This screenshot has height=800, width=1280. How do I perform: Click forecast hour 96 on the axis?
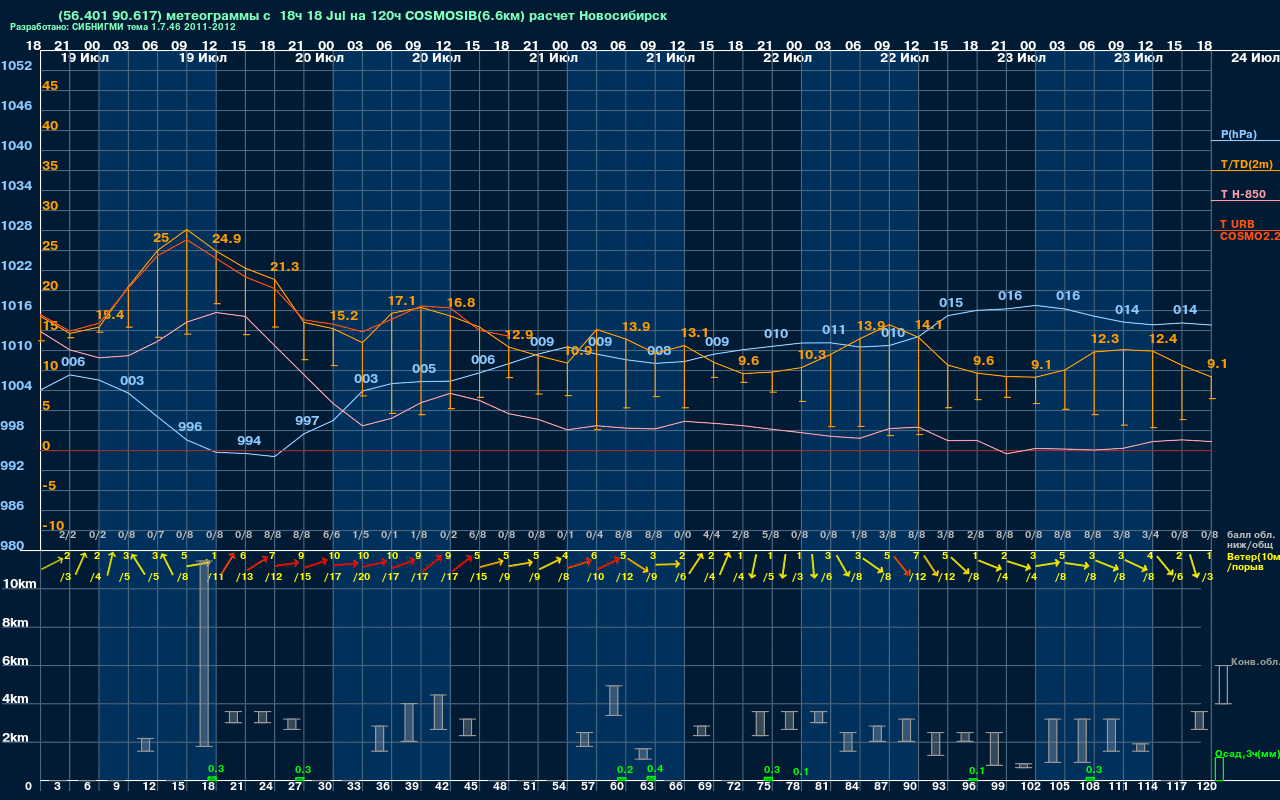click(969, 787)
